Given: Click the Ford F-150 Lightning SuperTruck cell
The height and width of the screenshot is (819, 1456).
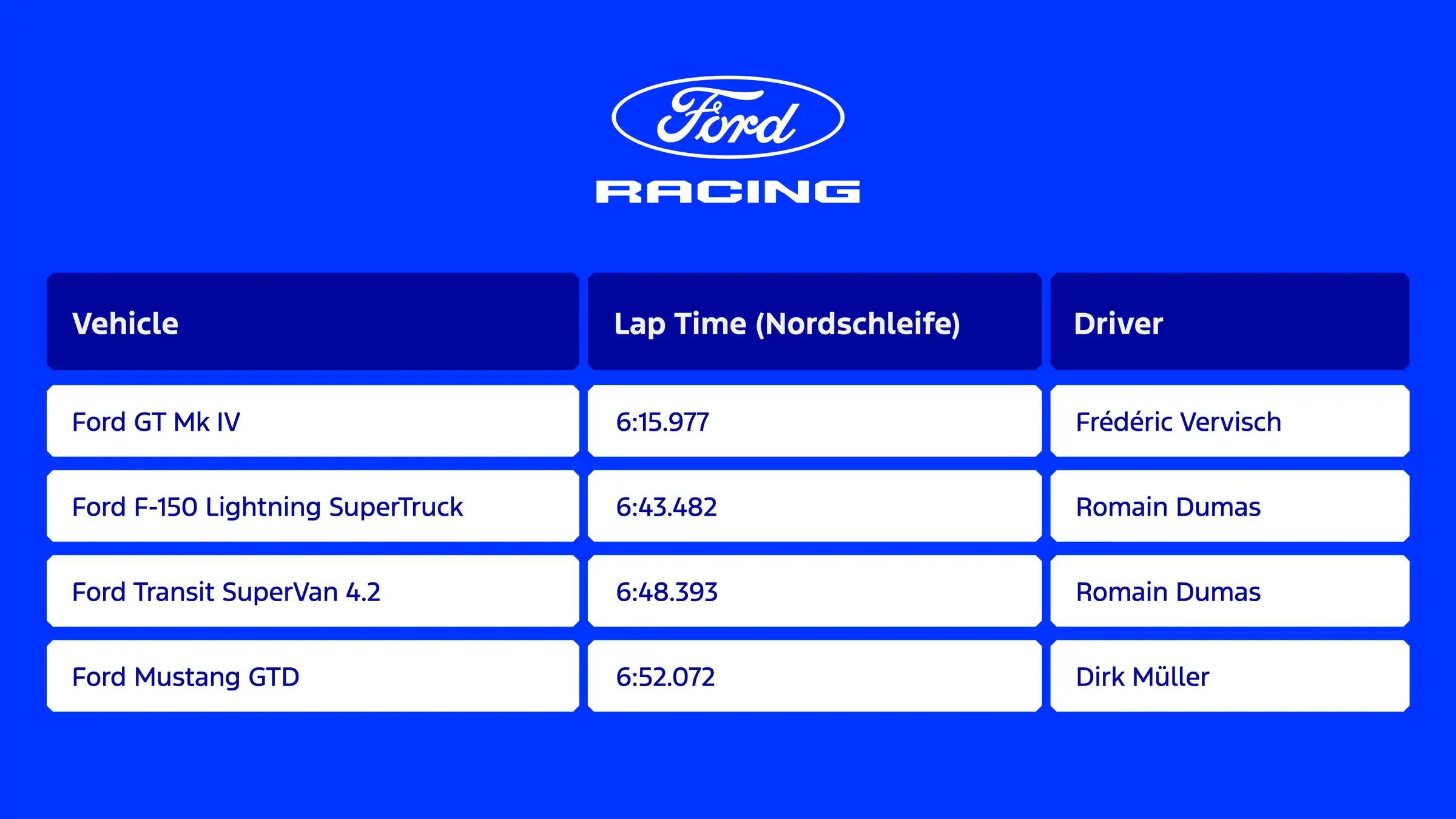Looking at the screenshot, I should click(267, 507).
